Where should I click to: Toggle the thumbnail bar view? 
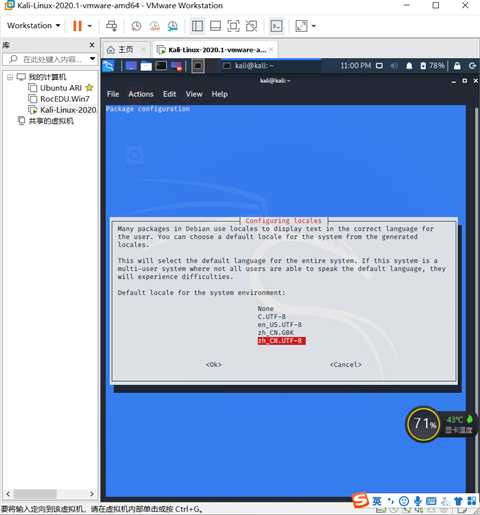215,26
